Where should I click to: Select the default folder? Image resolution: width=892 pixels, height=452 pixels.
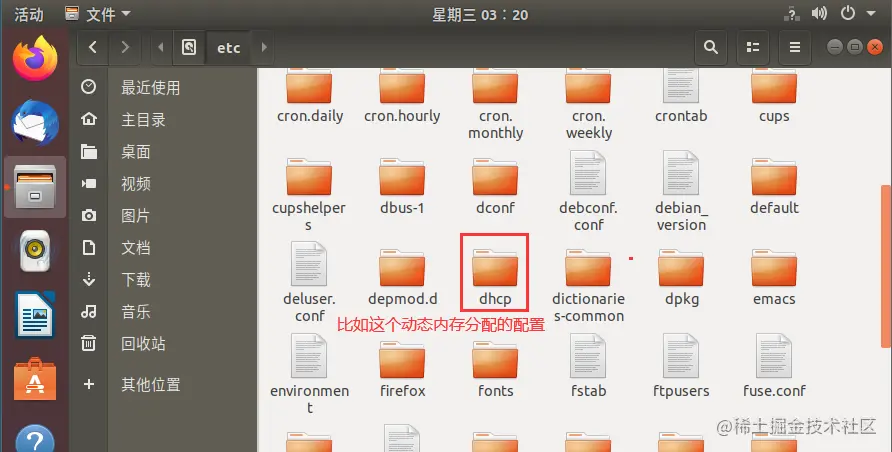pos(774,186)
